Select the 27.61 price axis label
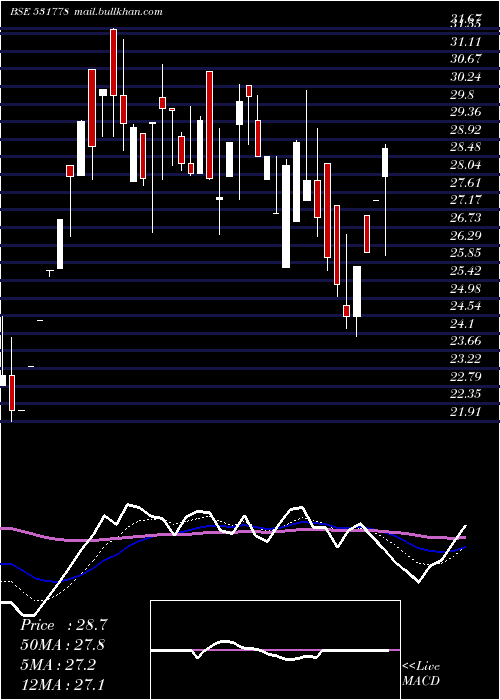500x700 pixels. pyautogui.click(x=466, y=183)
